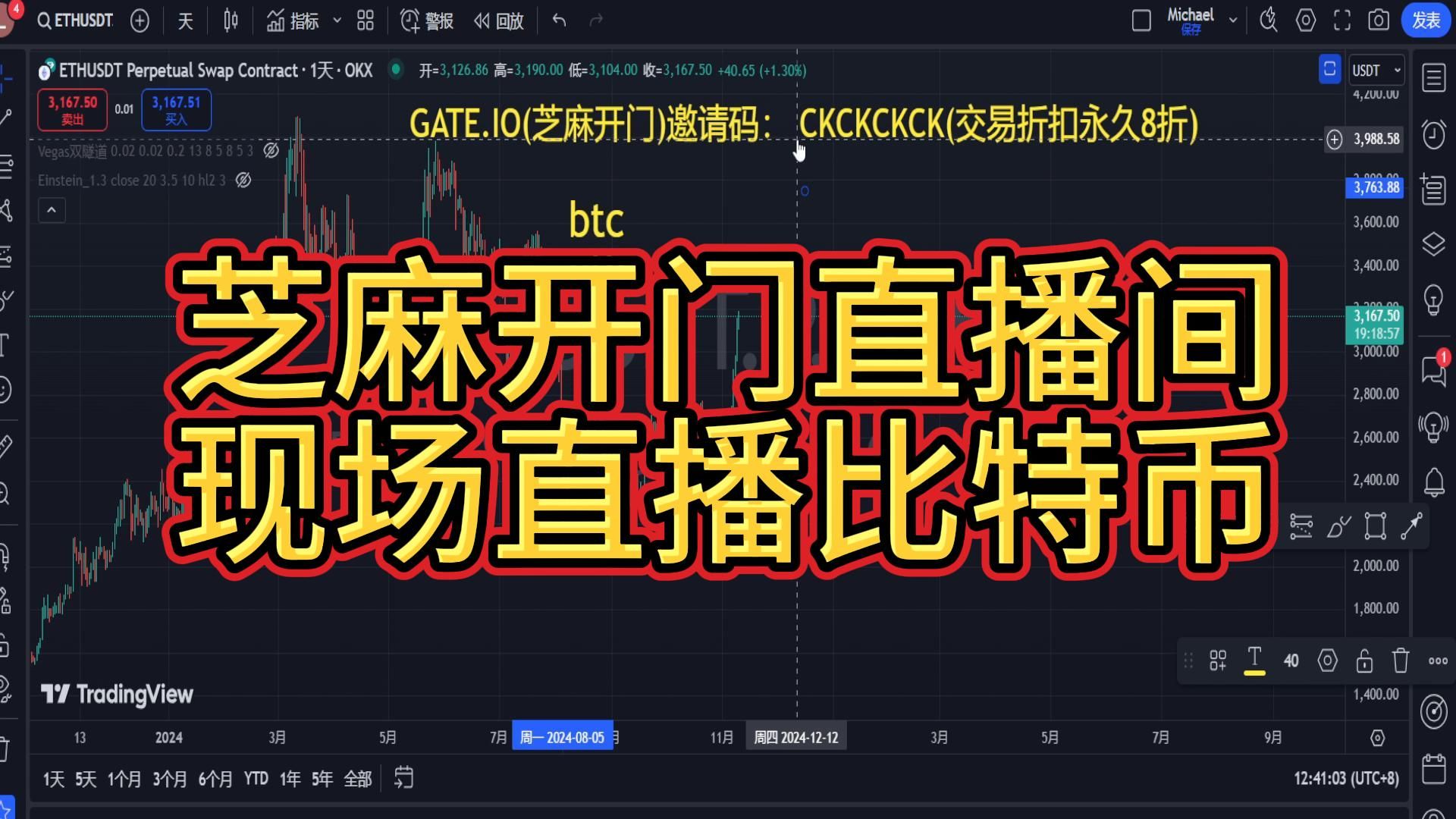
Task: Open indicator templates grid icon
Action: click(x=366, y=20)
